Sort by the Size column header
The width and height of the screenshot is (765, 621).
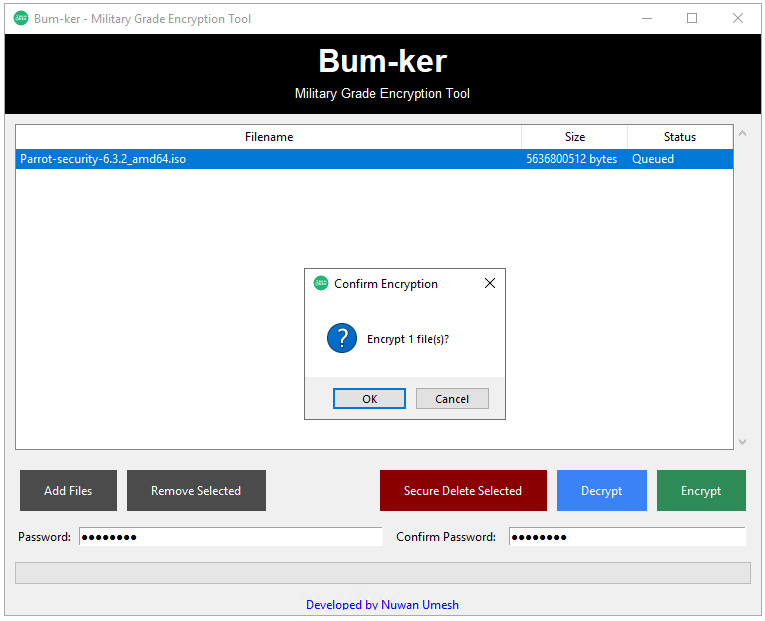tap(574, 137)
